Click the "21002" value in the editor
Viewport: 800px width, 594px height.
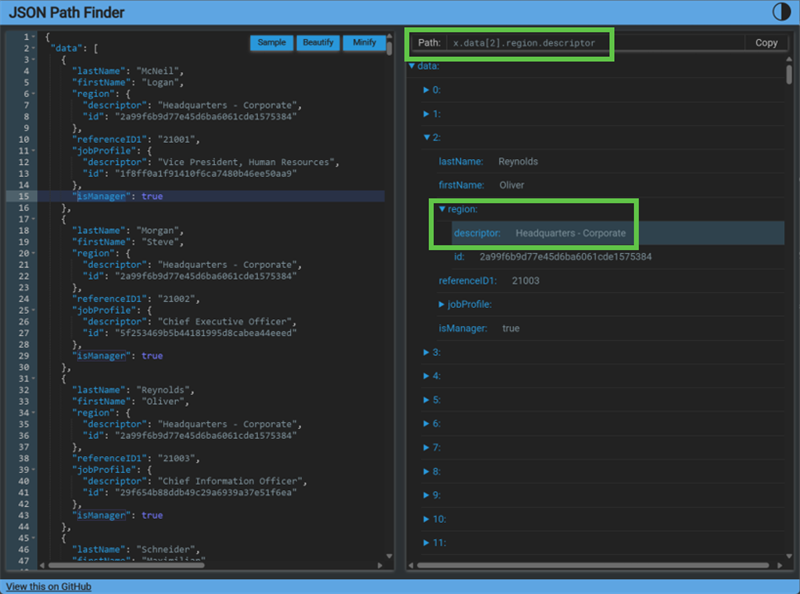pos(176,299)
